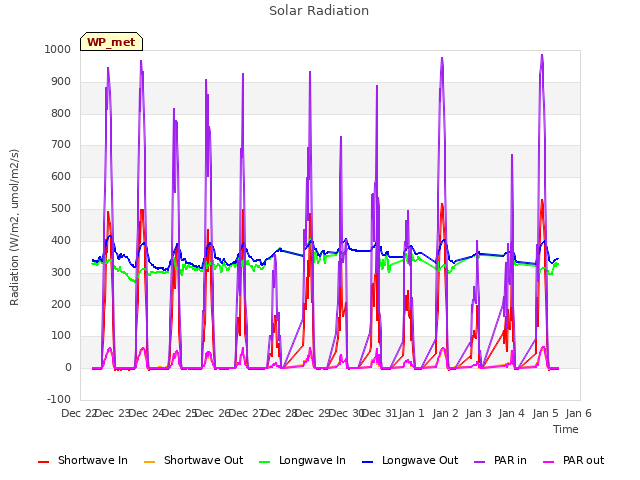640x480 pixels.
Task: Toggle the Longwave Out legend entry
Action: tap(410, 460)
